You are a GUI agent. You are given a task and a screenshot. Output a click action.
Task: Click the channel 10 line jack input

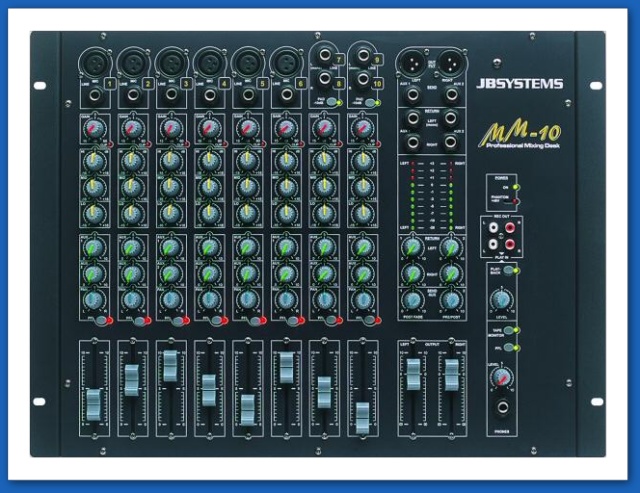coord(362,77)
